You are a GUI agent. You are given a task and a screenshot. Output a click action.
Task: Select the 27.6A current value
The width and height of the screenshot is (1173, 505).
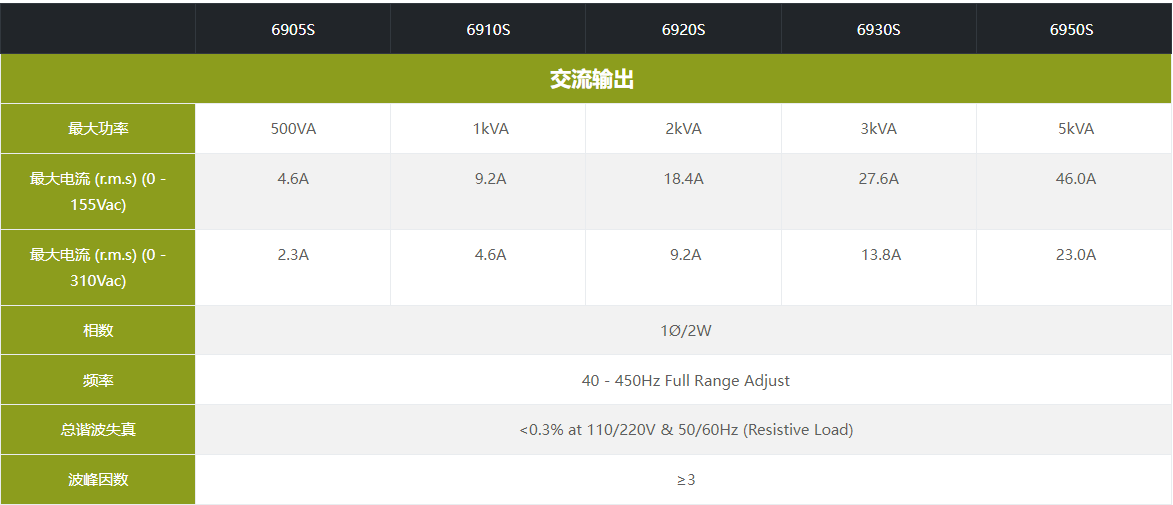pyautogui.click(x=880, y=179)
